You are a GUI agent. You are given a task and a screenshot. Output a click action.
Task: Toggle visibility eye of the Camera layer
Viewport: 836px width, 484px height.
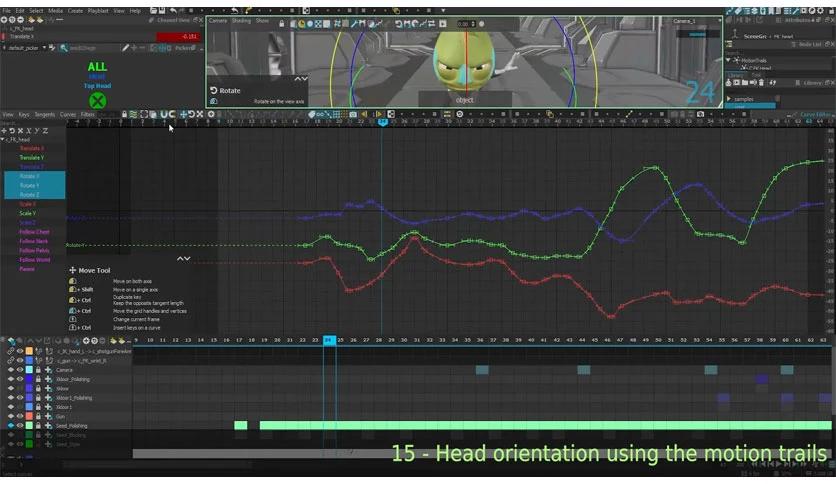[20, 370]
